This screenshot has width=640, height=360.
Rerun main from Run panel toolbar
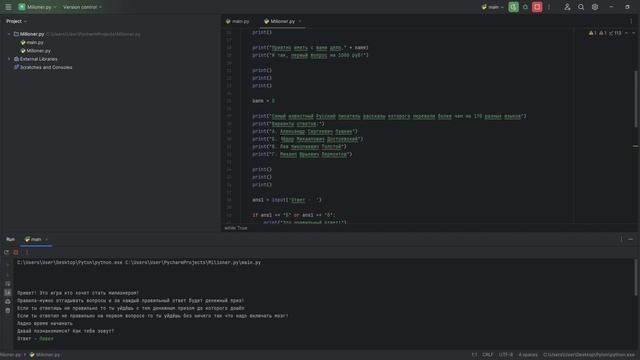point(7,252)
